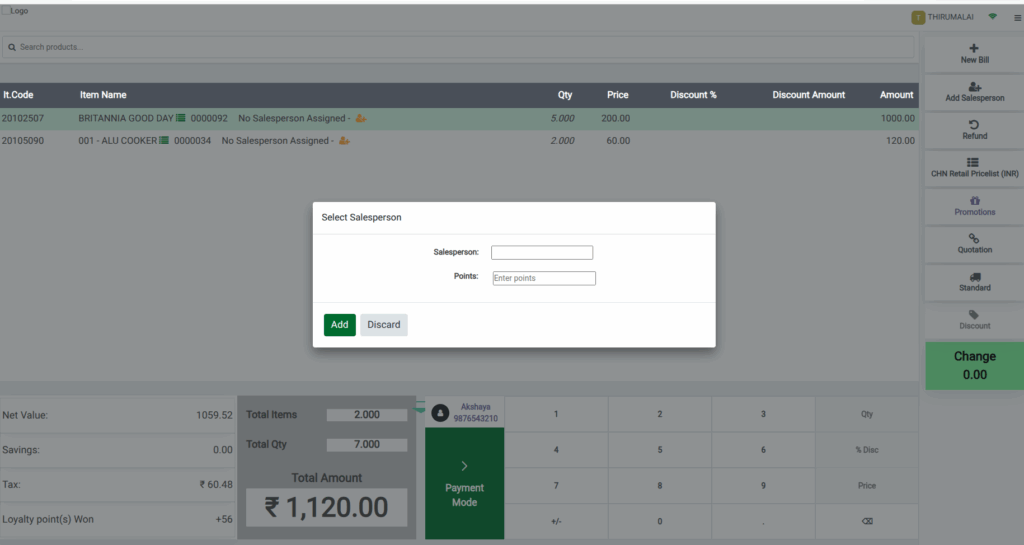1024x545 pixels.
Task: Click the customer avatar icon
Action: coord(440,413)
